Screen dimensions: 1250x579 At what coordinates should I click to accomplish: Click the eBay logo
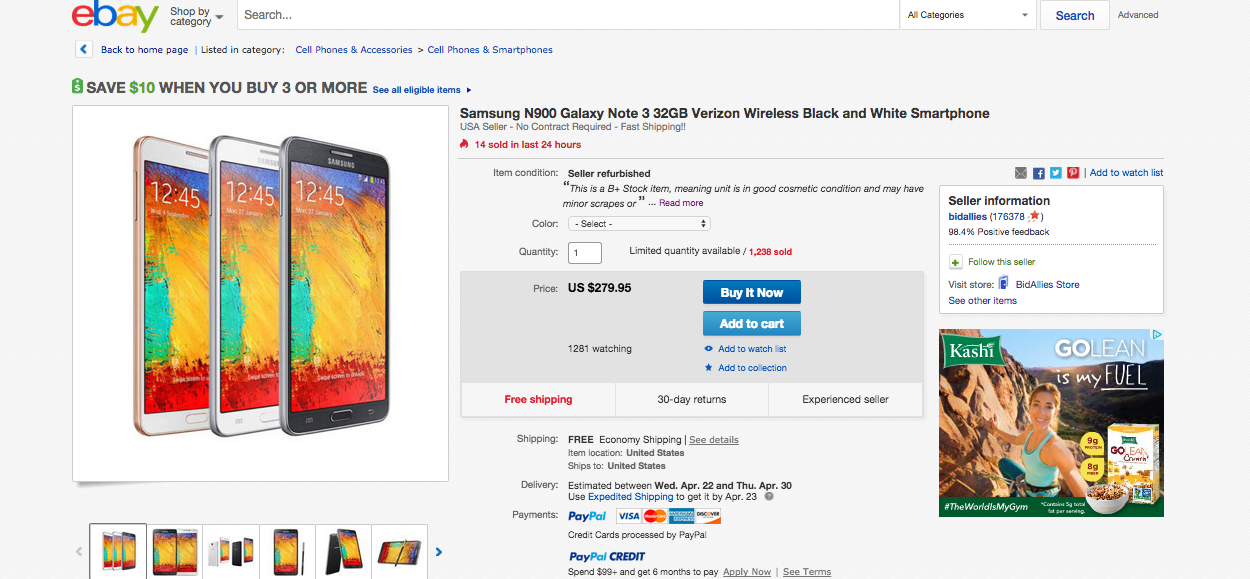tap(115, 16)
